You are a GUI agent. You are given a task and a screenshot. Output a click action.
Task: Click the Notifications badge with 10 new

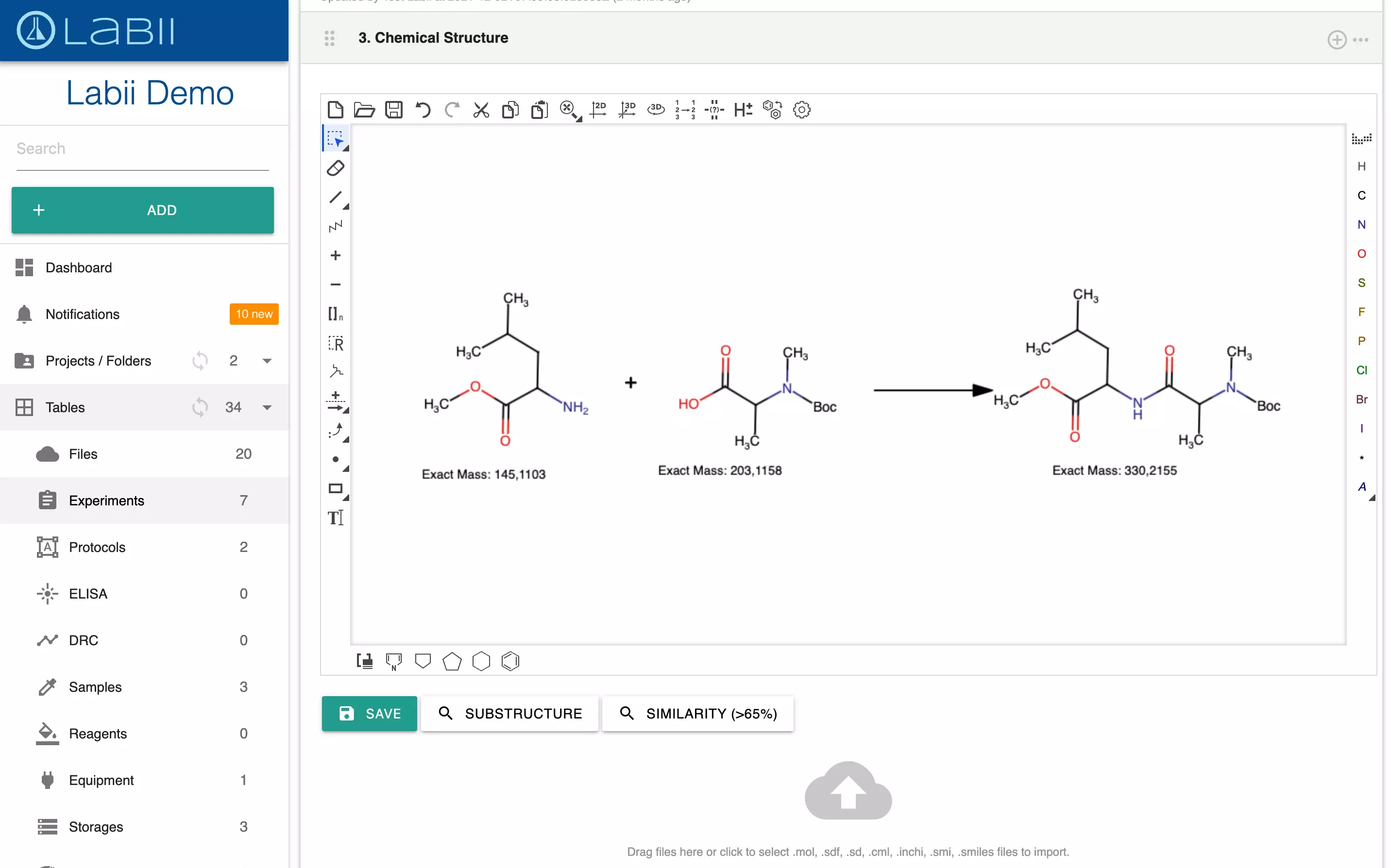(252, 314)
